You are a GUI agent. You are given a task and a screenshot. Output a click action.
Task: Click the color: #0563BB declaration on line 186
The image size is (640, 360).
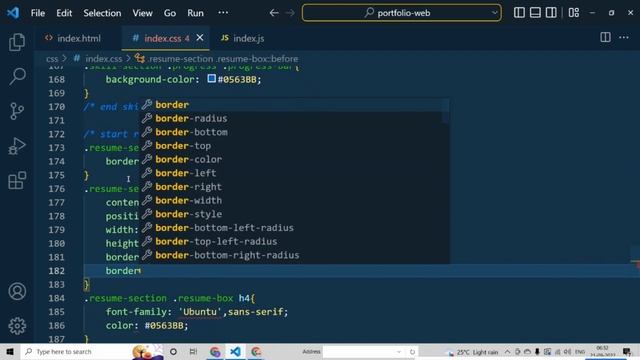click(147, 326)
